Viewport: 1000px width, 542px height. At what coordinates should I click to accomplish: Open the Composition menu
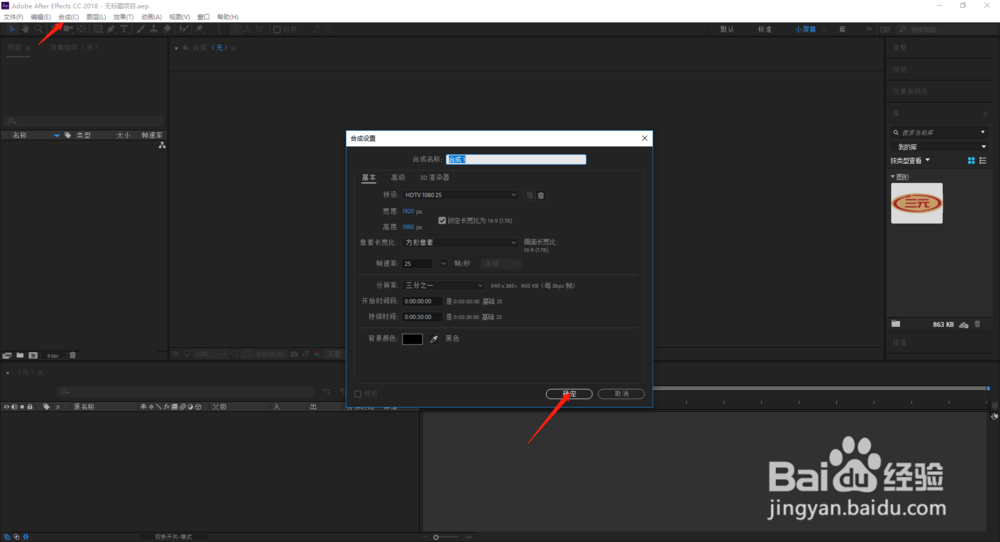click(x=69, y=17)
